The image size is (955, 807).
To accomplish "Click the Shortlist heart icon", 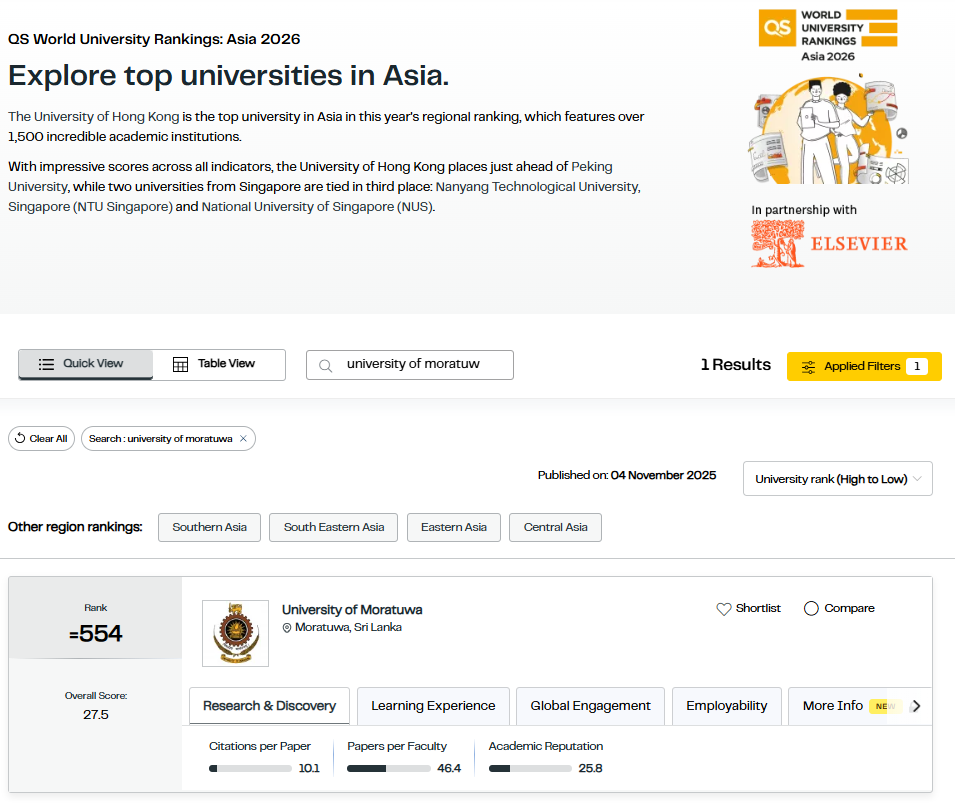I will click(x=724, y=608).
